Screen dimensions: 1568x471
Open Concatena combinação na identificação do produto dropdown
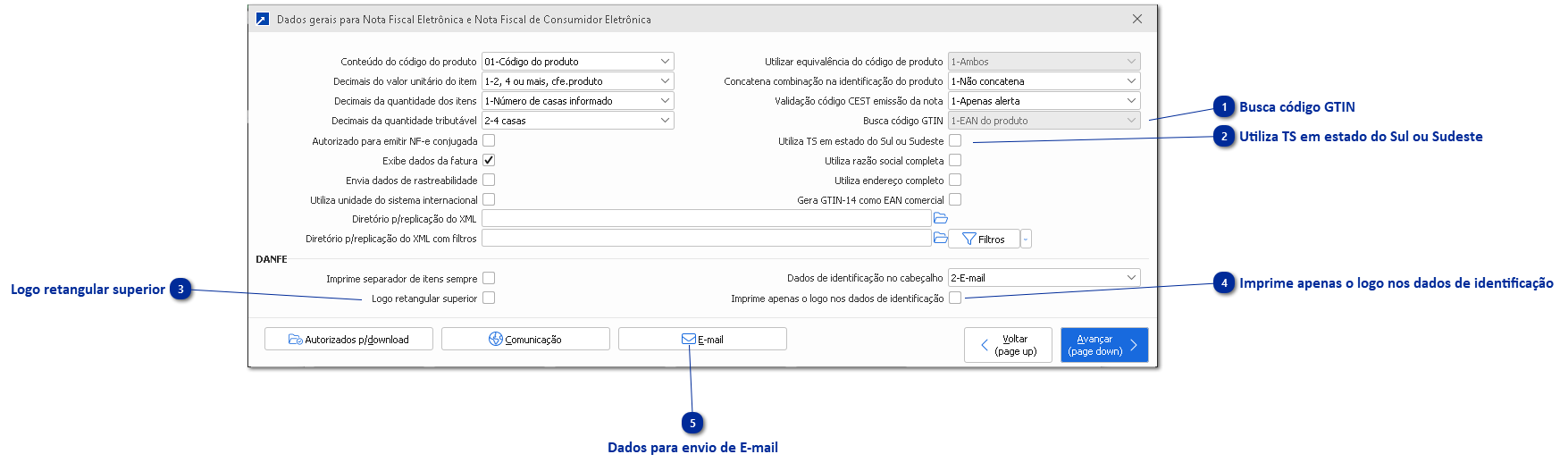click(x=1044, y=80)
